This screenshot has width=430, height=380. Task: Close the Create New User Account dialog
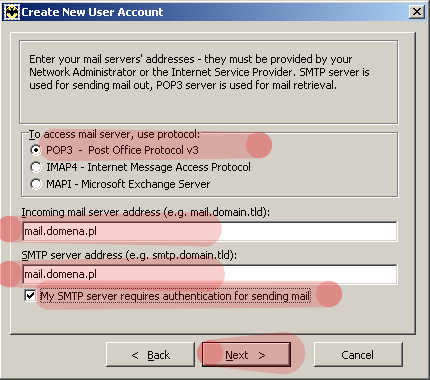417,12
